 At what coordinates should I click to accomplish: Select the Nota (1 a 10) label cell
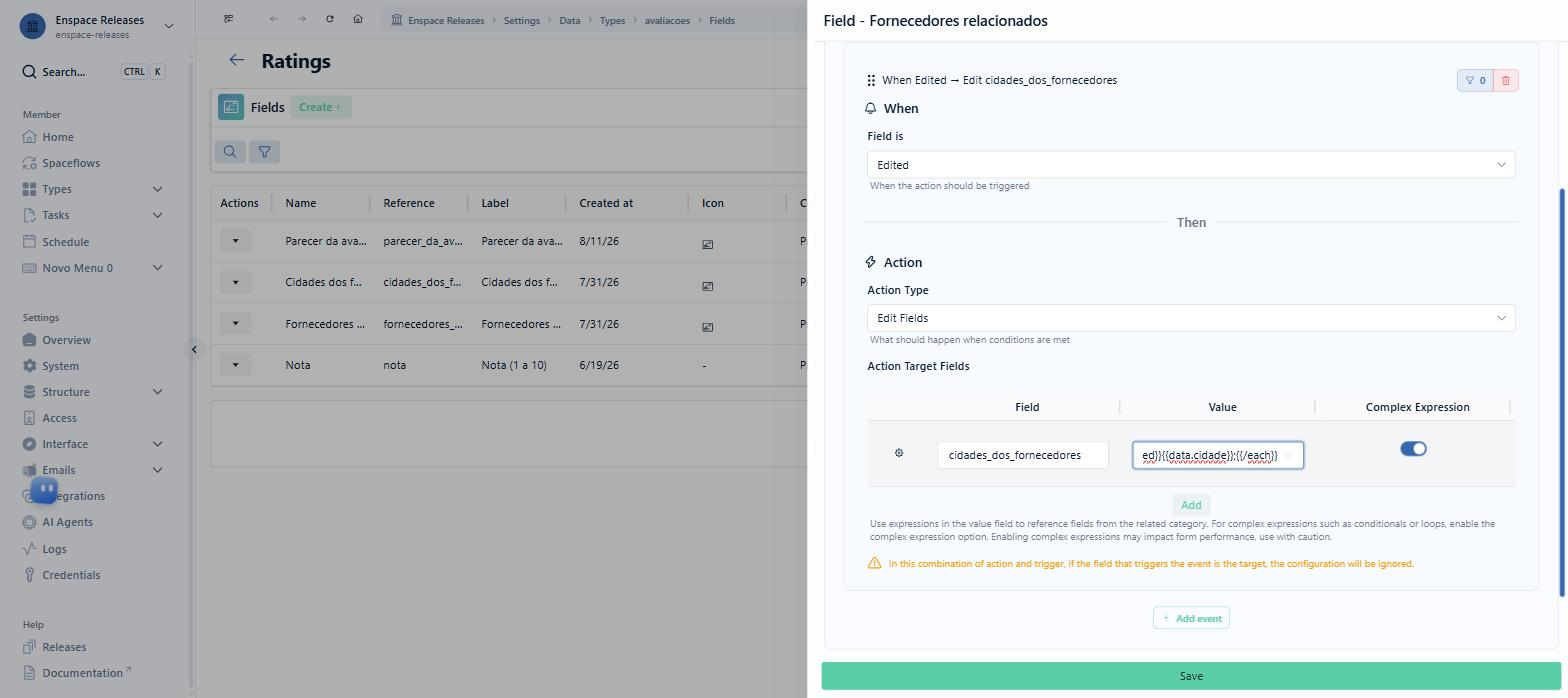[x=514, y=365]
